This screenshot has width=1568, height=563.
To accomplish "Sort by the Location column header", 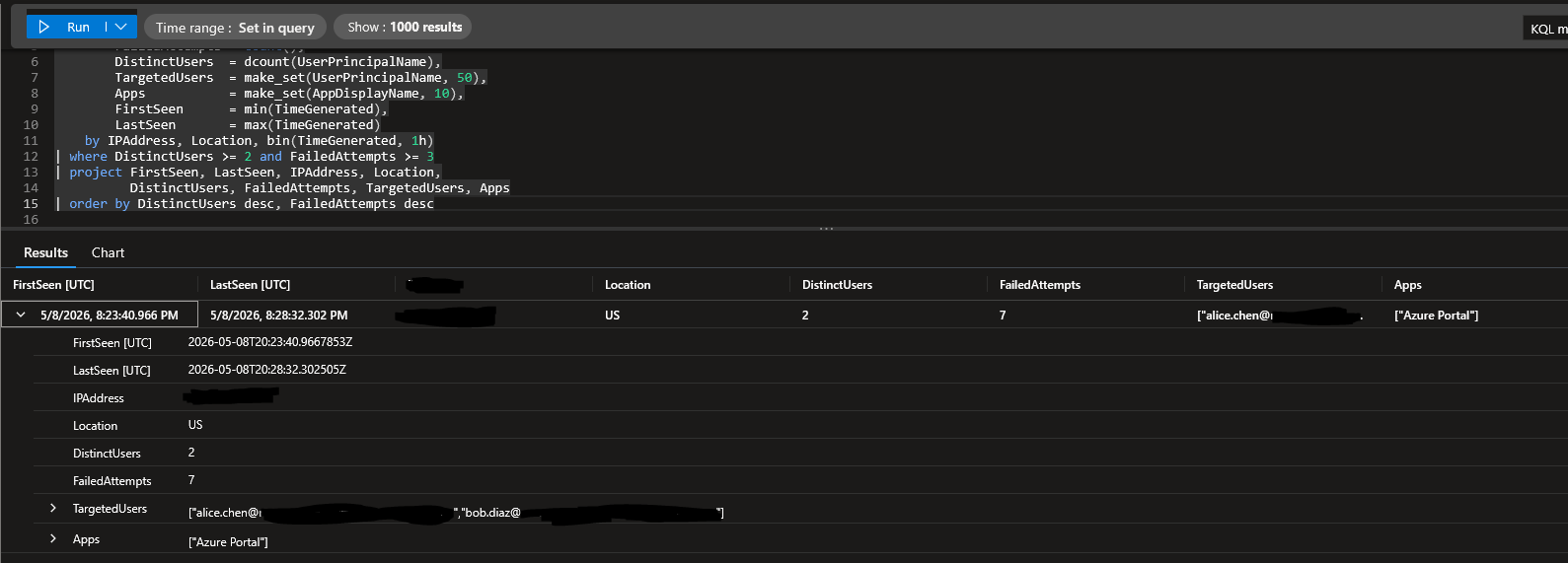I will (x=628, y=285).
